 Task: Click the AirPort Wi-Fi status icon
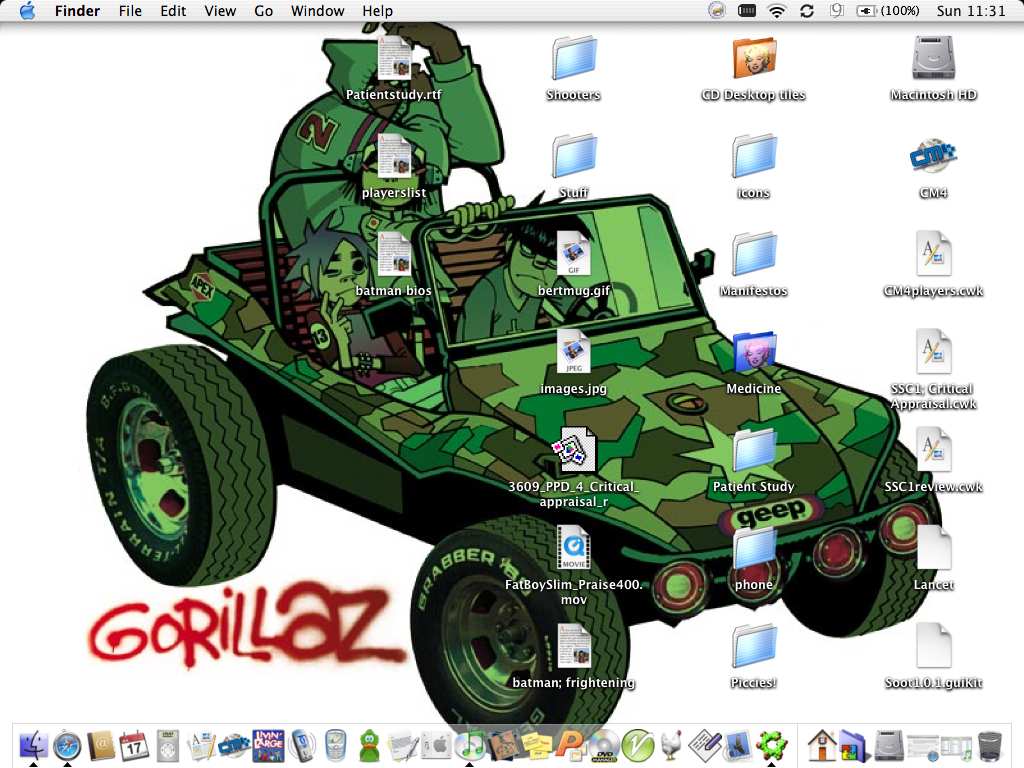(x=776, y=10)
